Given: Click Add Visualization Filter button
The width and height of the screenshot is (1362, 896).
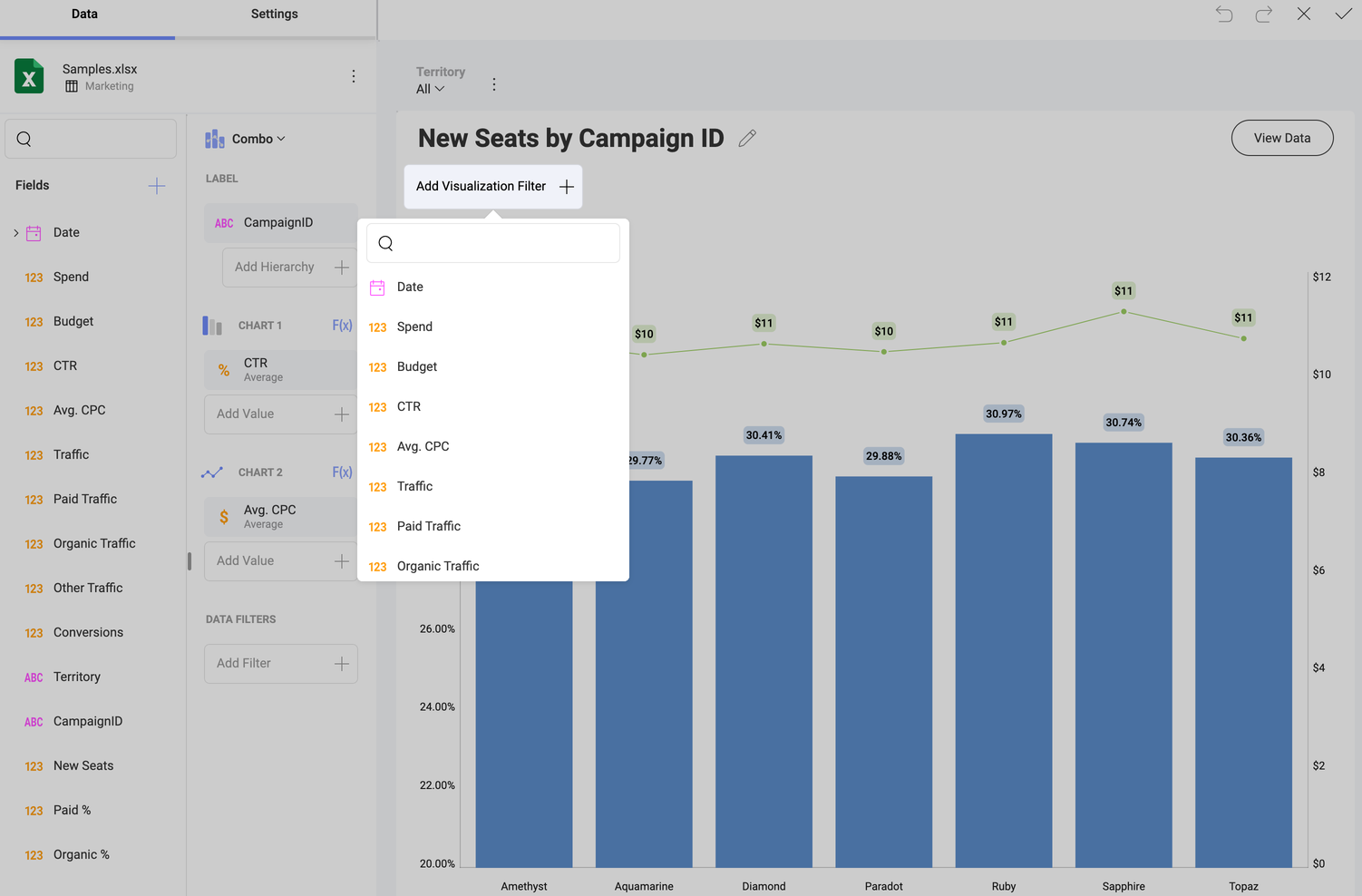Looking at the screenshot, I should 493,186.
